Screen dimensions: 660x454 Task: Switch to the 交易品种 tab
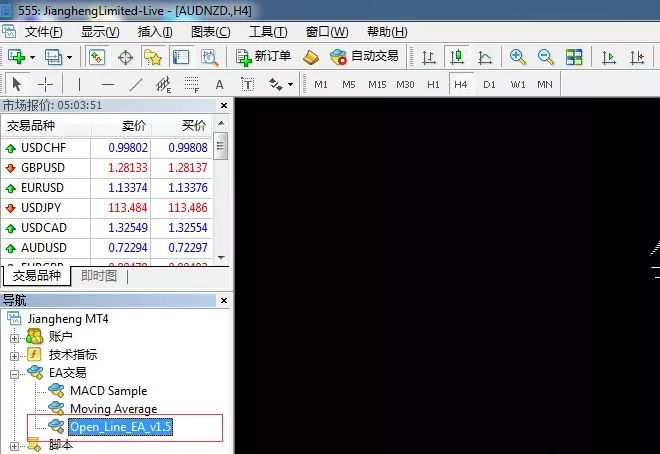(37, 276)
